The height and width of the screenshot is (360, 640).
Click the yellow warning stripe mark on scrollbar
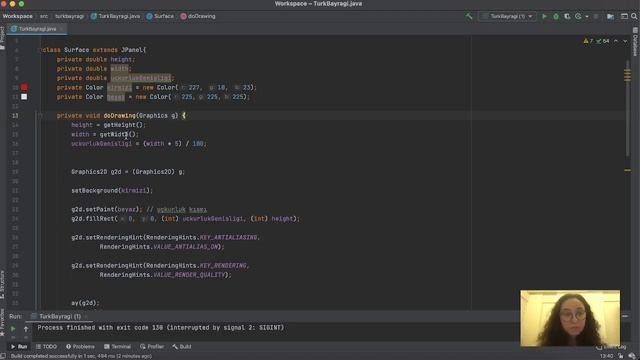pos(627,170)
